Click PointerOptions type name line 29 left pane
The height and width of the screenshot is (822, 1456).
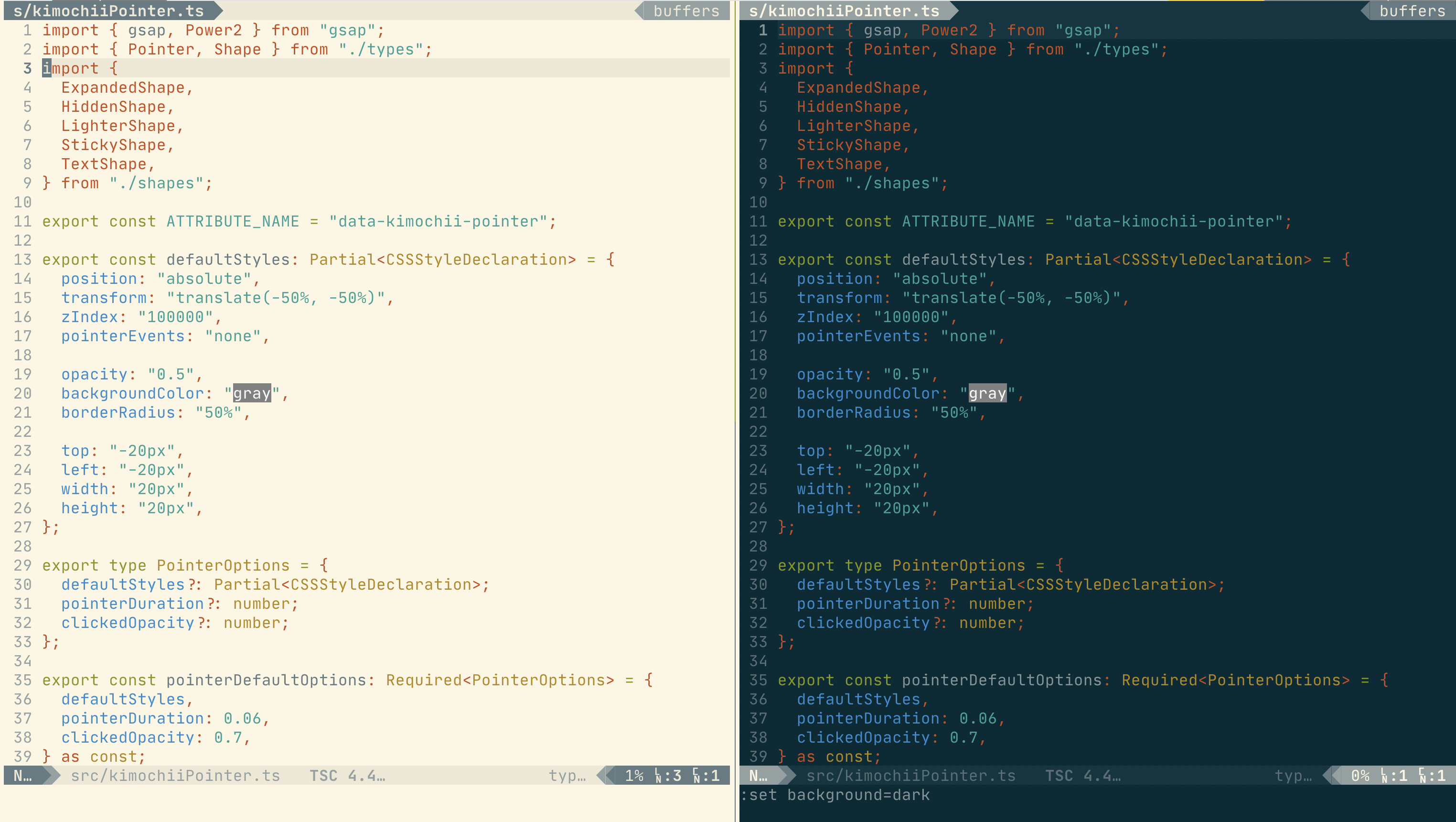coord(223,565)
